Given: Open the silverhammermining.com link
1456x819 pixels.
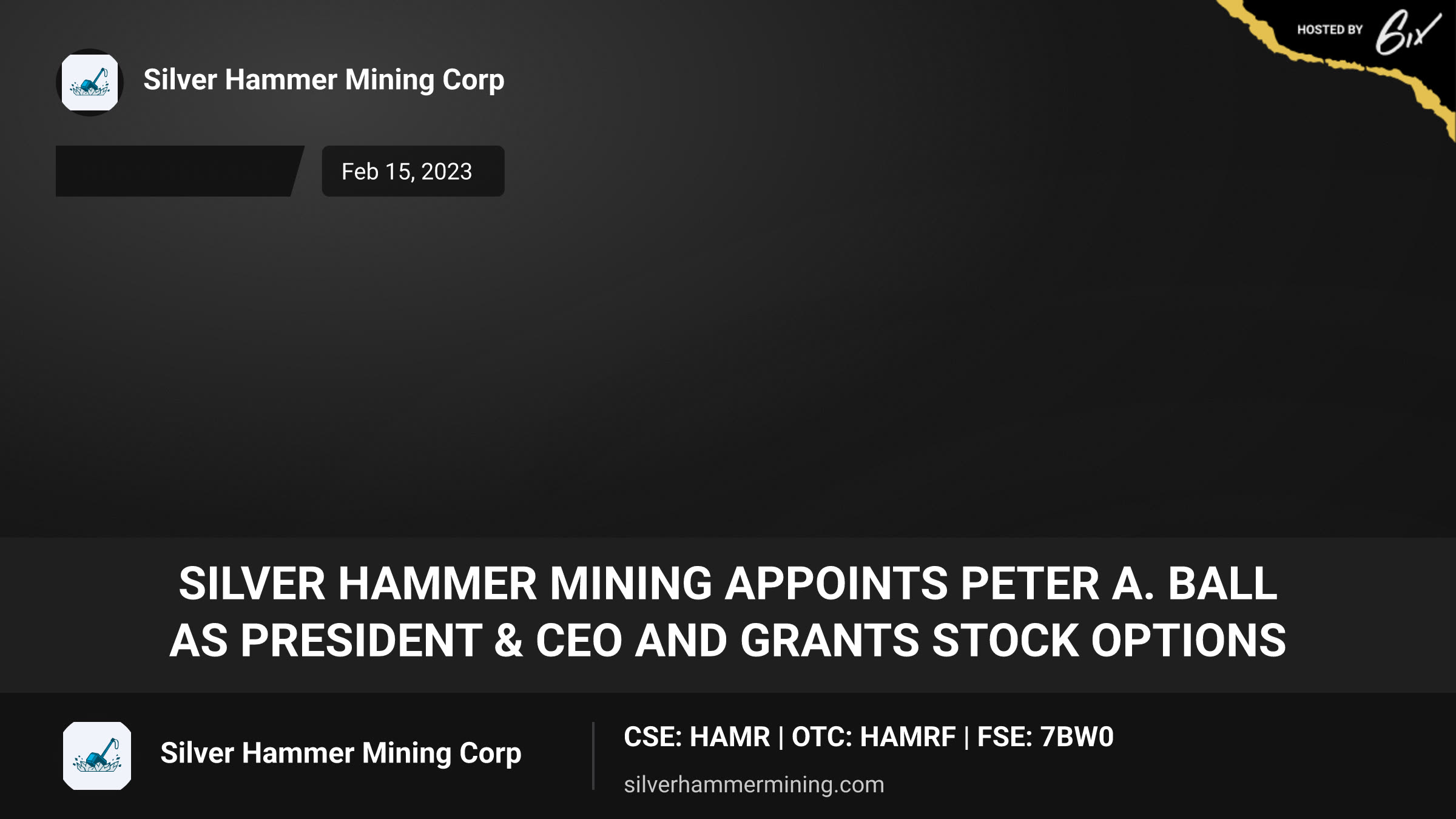Looking at the screenshot, I should [x=754, y=784].
